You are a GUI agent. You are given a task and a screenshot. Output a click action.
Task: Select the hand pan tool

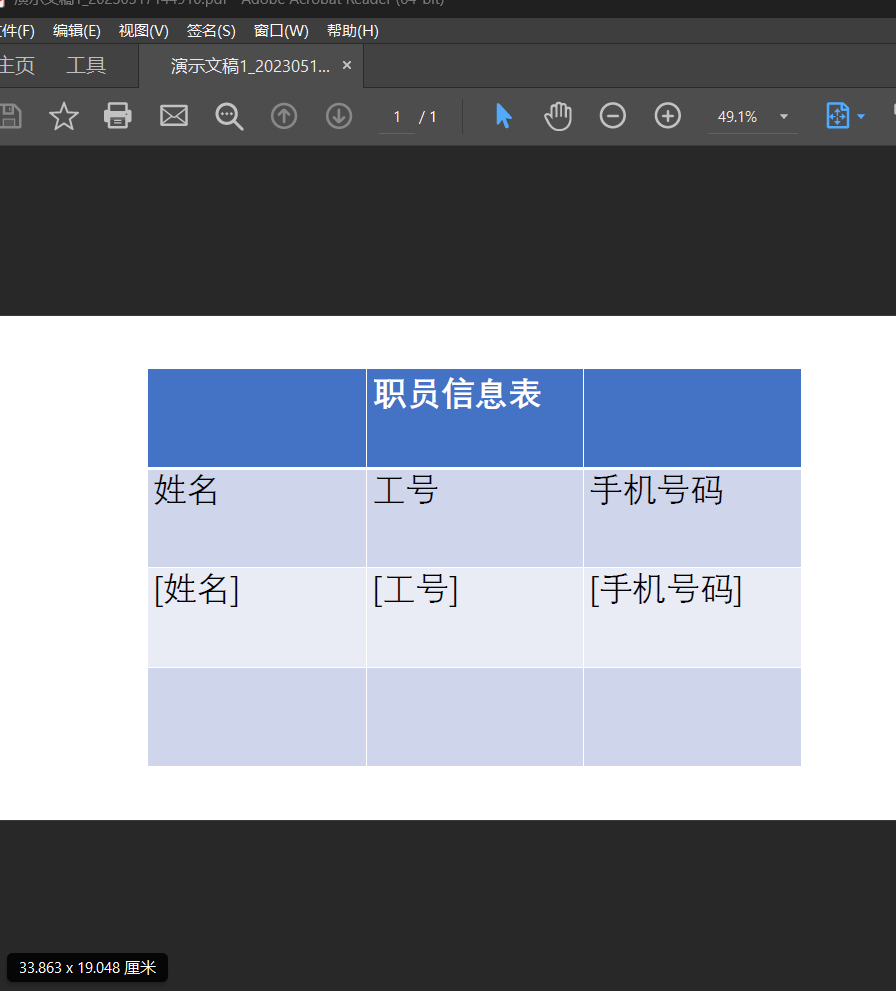tap(557, 116)
